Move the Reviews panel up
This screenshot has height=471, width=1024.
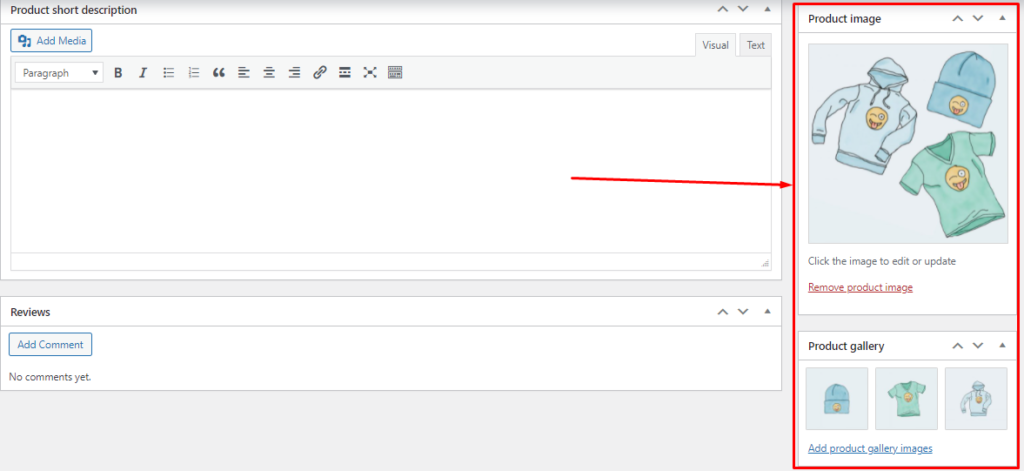(722, 312)
